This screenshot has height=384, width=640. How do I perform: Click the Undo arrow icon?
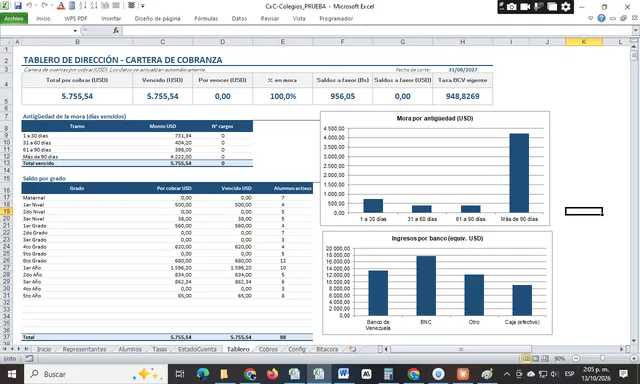(x=29, y=6)
